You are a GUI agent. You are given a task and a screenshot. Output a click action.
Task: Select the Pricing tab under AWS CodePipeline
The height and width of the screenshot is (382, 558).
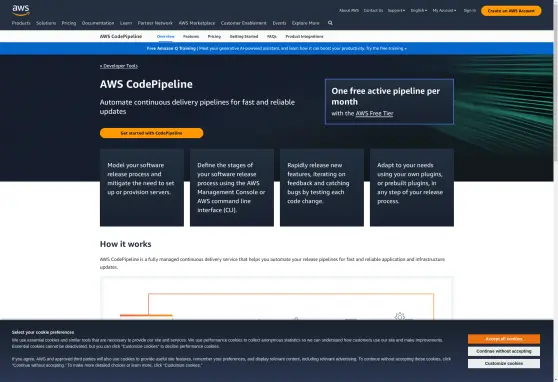tap(214, 36)
